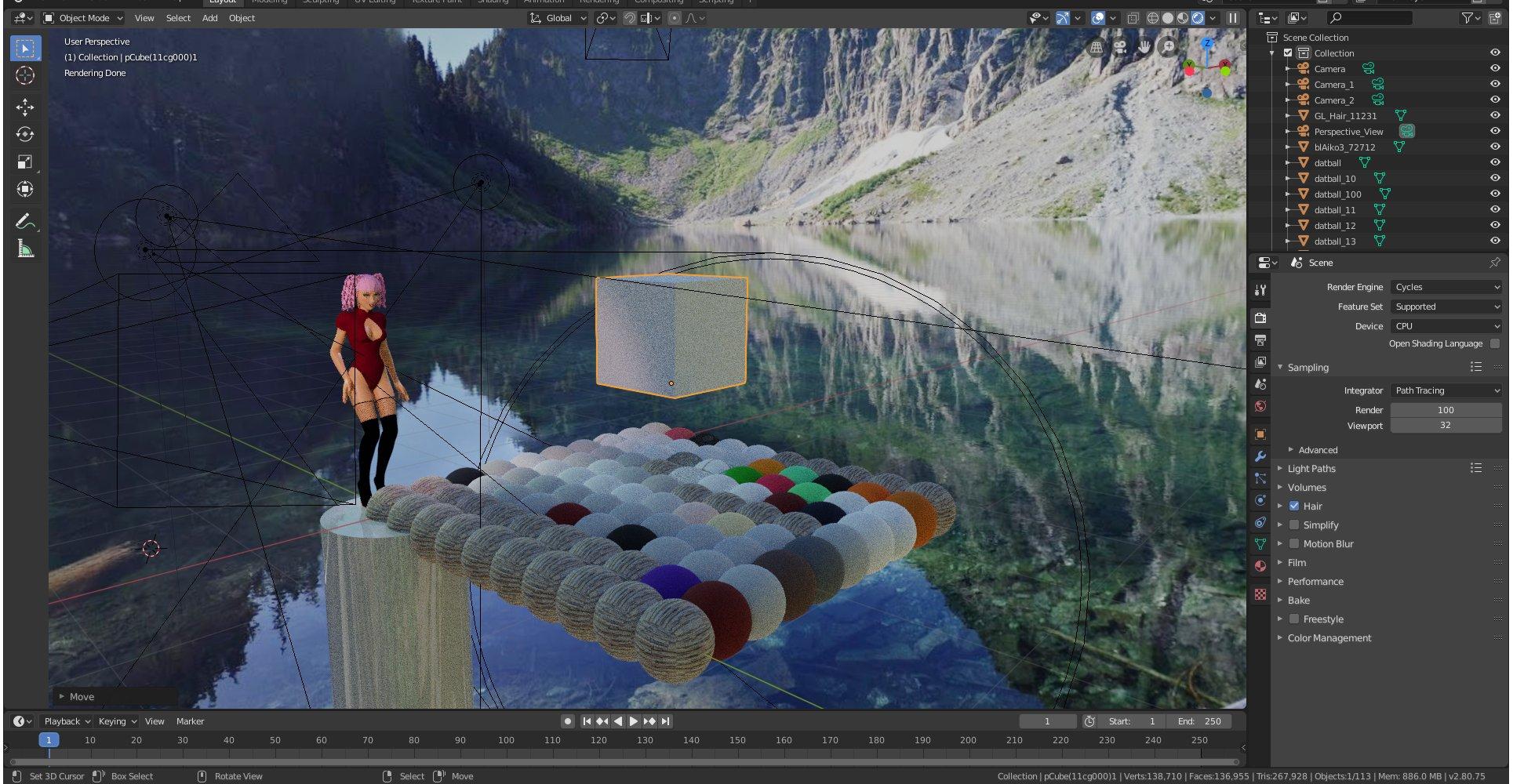The width and height of the screenshot is (1513, 784).
Task: Open the viewport Object menu
Action: (x=242, y=18)
